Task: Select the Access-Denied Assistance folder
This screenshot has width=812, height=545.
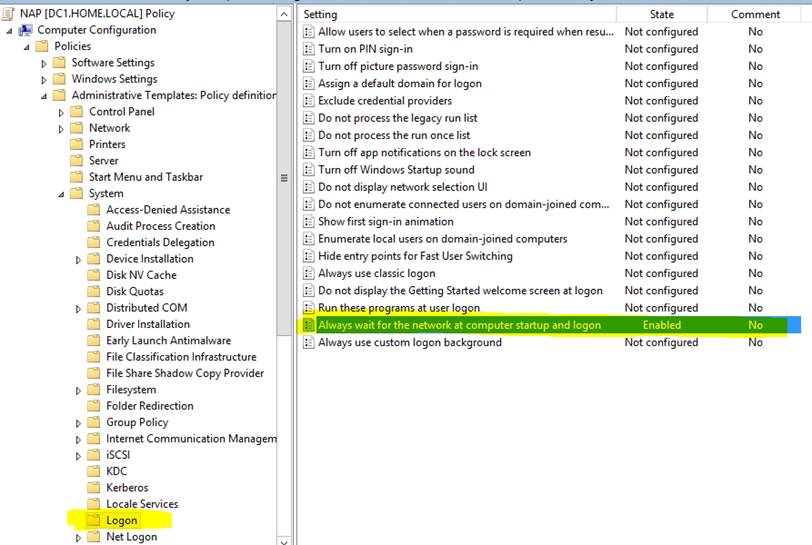Action: point(168,210)
